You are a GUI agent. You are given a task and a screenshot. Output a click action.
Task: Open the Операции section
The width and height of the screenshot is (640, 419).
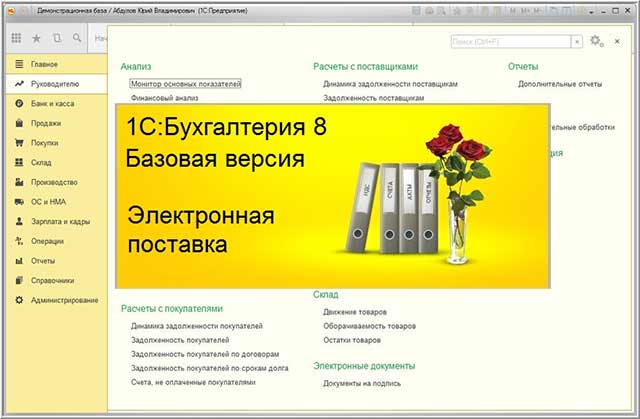(x=57, y=241)
